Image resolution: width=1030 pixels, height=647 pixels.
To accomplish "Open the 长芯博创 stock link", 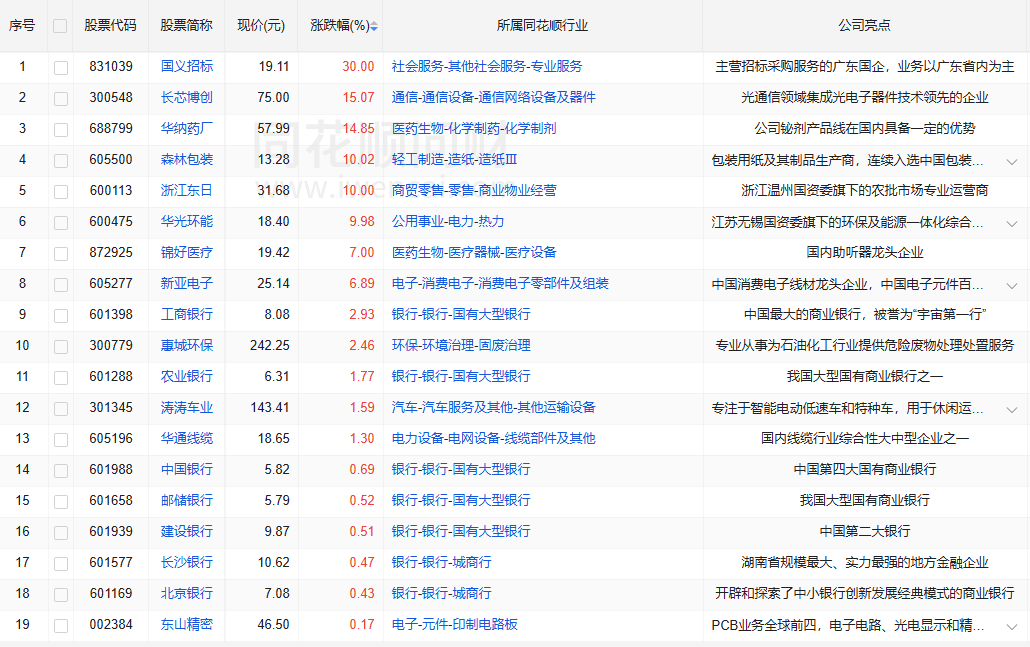I will coord(187,97).
